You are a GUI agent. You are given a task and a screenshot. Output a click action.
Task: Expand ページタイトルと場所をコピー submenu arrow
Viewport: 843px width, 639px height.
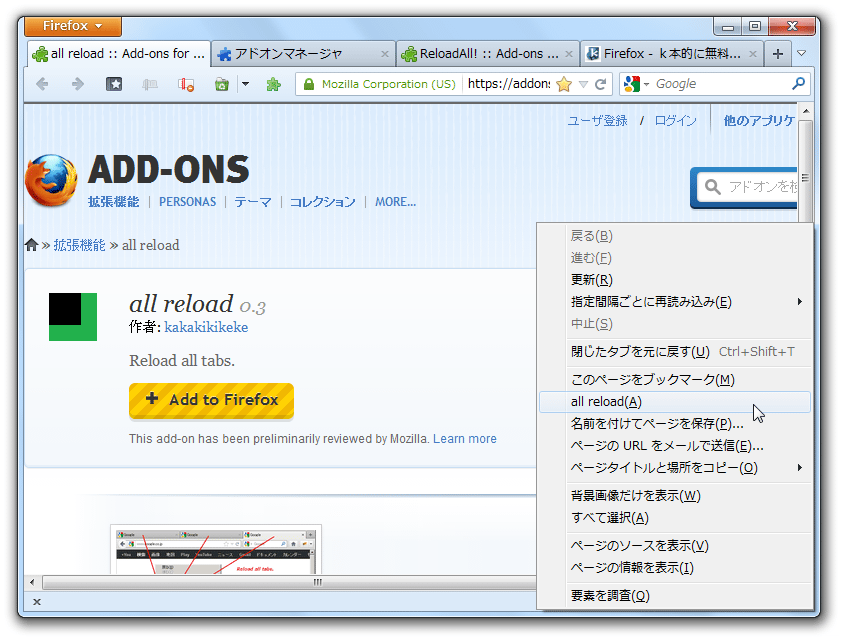[800, 468]
